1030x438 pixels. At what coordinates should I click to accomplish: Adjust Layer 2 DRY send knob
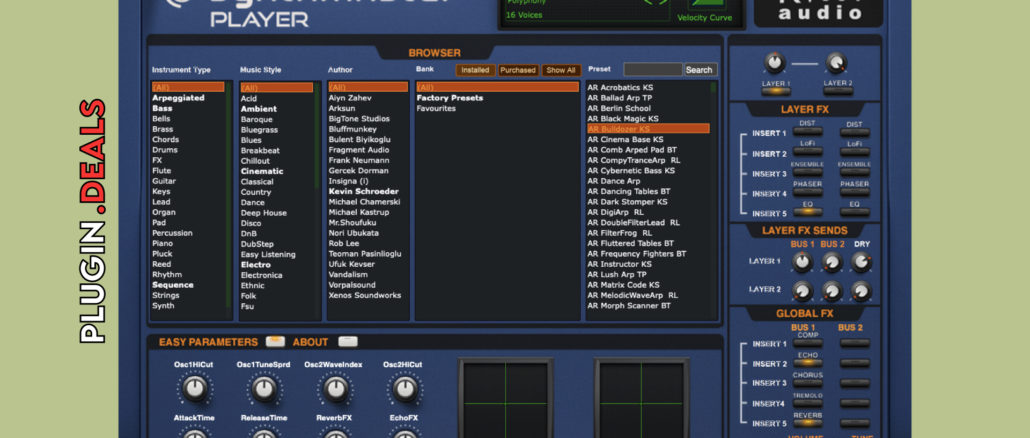[861, 291]
